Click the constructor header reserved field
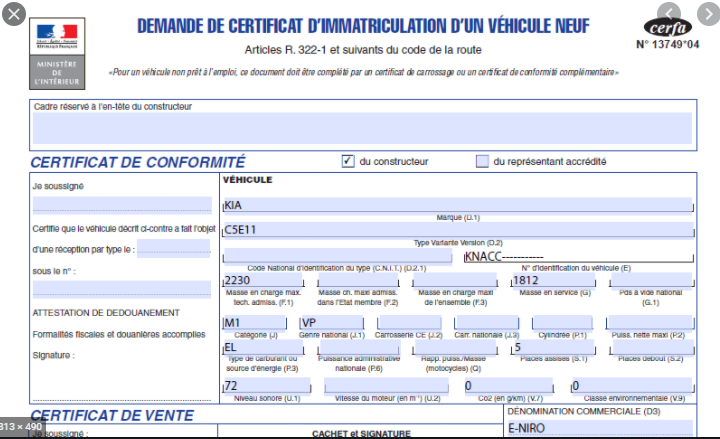The height and width of the screenshot is (439, 720). [362, 128]
